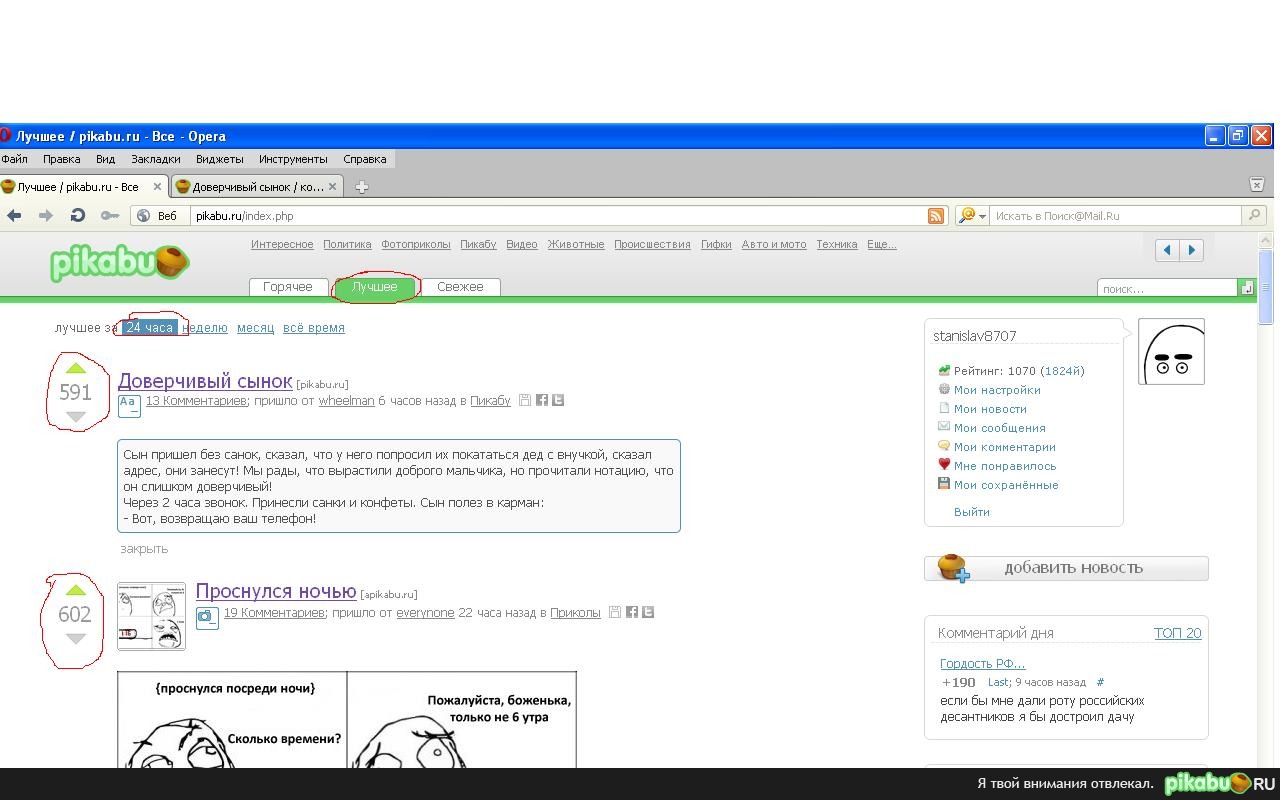The width and height of the screenshot is (1280, 800).
Task: Click the password wand key icon
Action: click(110, 215)
